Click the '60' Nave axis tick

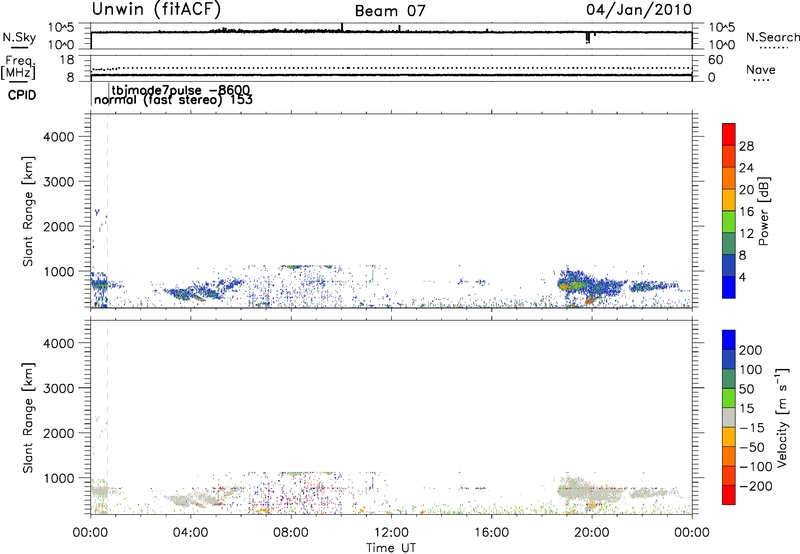[715, 60]
